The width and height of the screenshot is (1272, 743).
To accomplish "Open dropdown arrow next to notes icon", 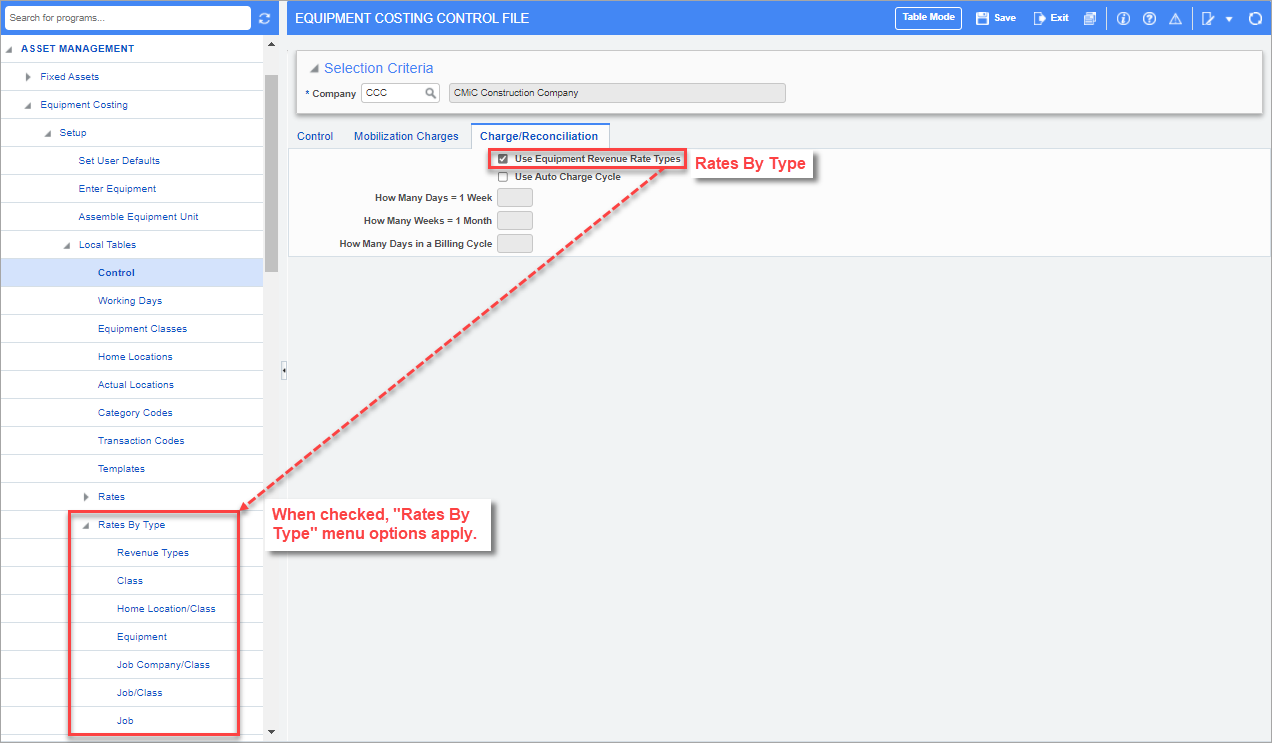I will tap(1228, 18).
